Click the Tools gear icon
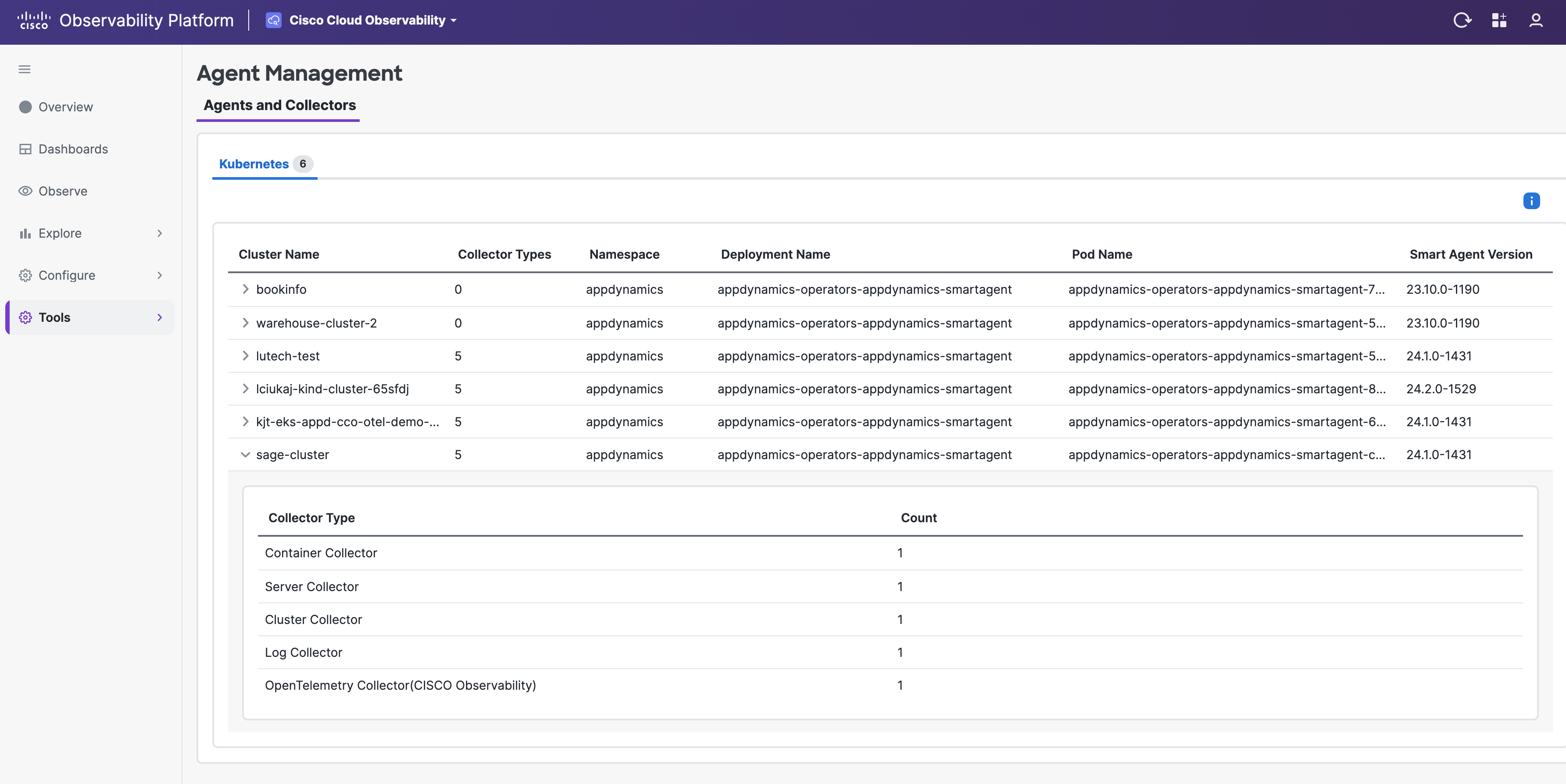1566x784 pixels. pyautogui.click(x=25, y=317)
